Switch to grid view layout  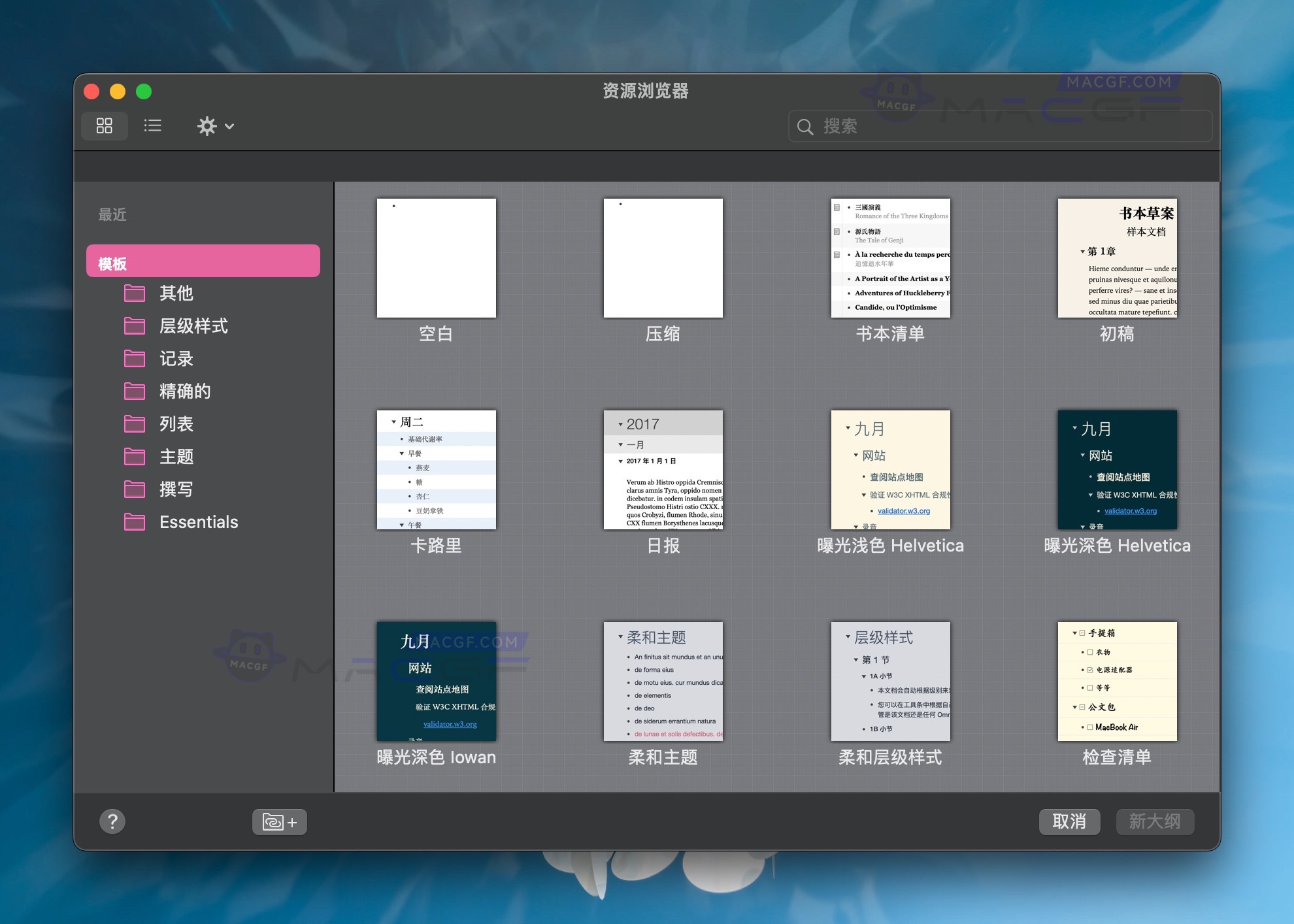pos(104,125)
